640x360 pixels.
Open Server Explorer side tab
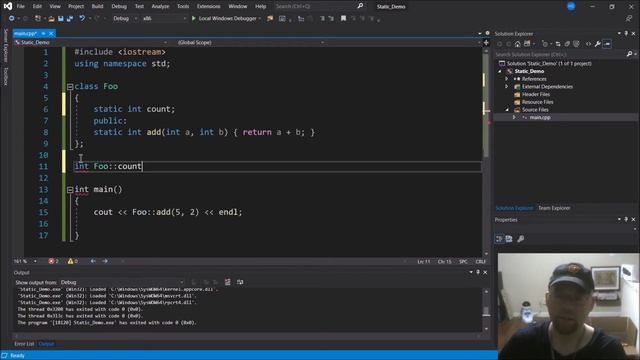pyautogui.click(x=5, y=45)
